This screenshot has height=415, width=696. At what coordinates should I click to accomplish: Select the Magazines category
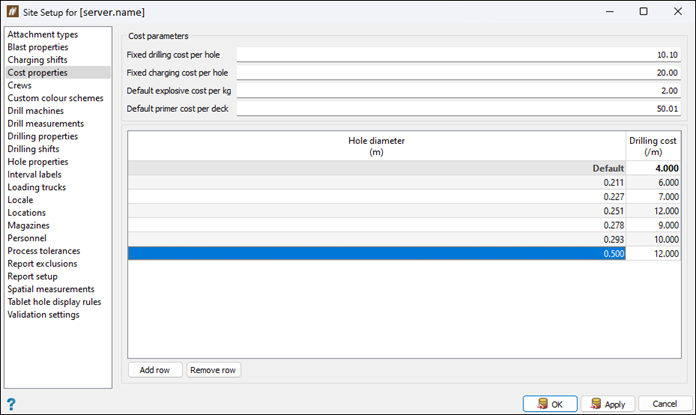(x=29, y=226)
